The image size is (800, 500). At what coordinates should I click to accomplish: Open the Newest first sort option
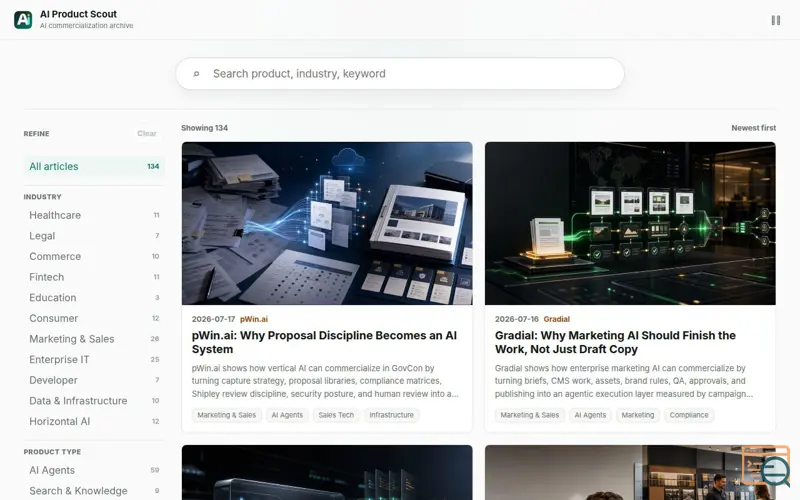coord(753,128)
